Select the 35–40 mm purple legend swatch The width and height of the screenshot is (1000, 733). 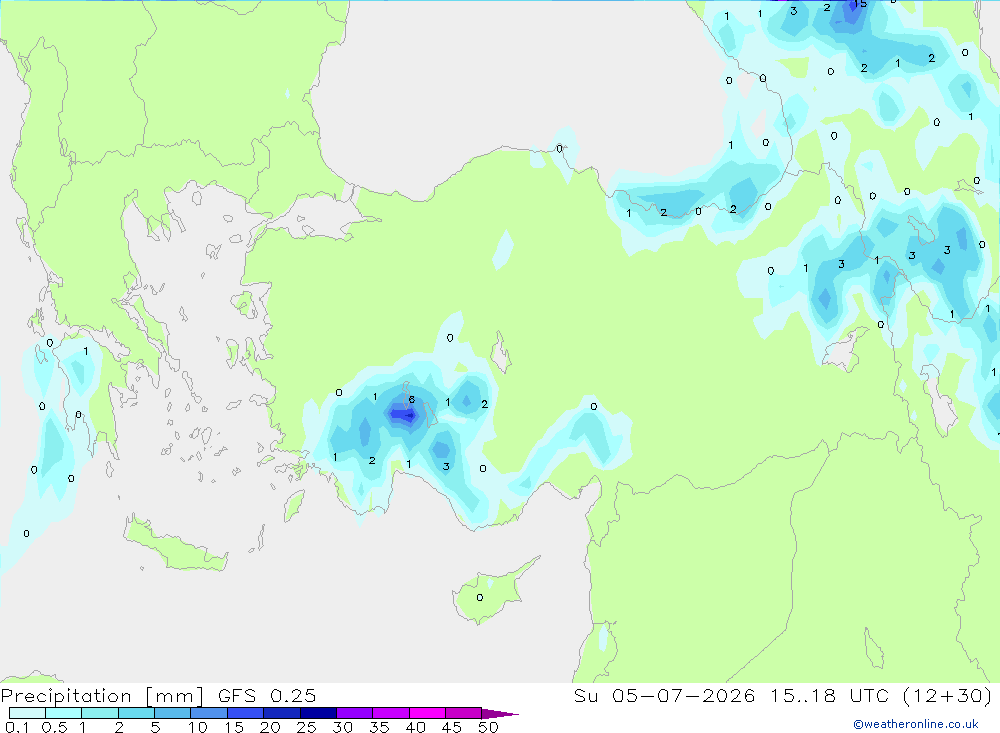pyautogui.click(x=391, y=713)
